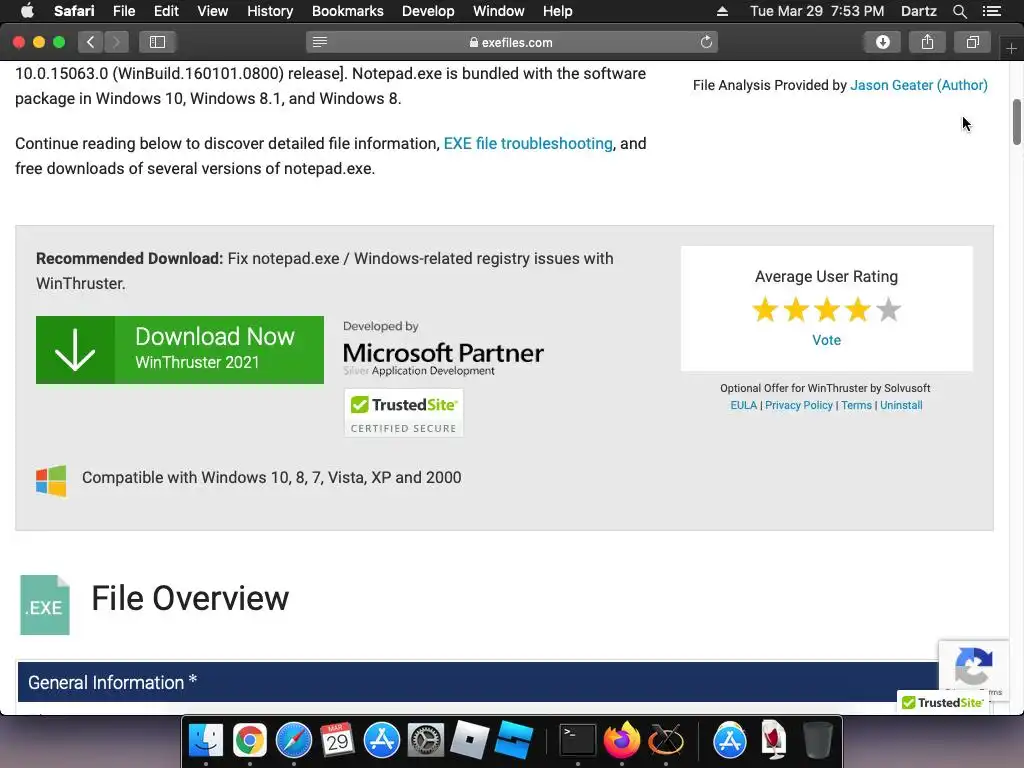Open Spotlight search in menu bar

pyautogui.click(x=959, y=11)
